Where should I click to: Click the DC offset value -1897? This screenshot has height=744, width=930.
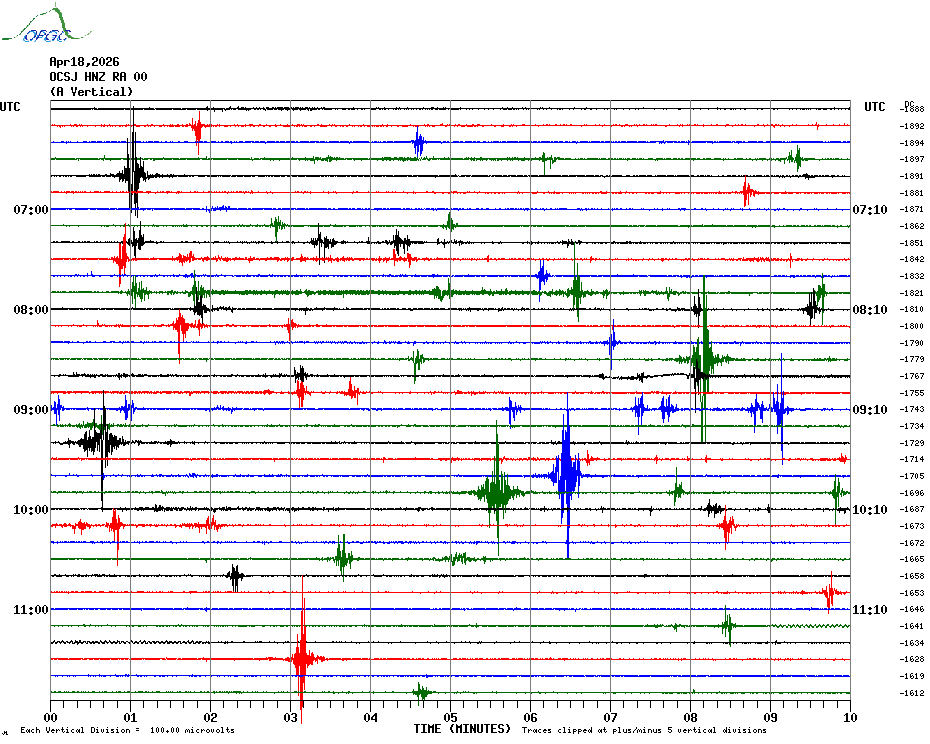click(x=912, y=159)
